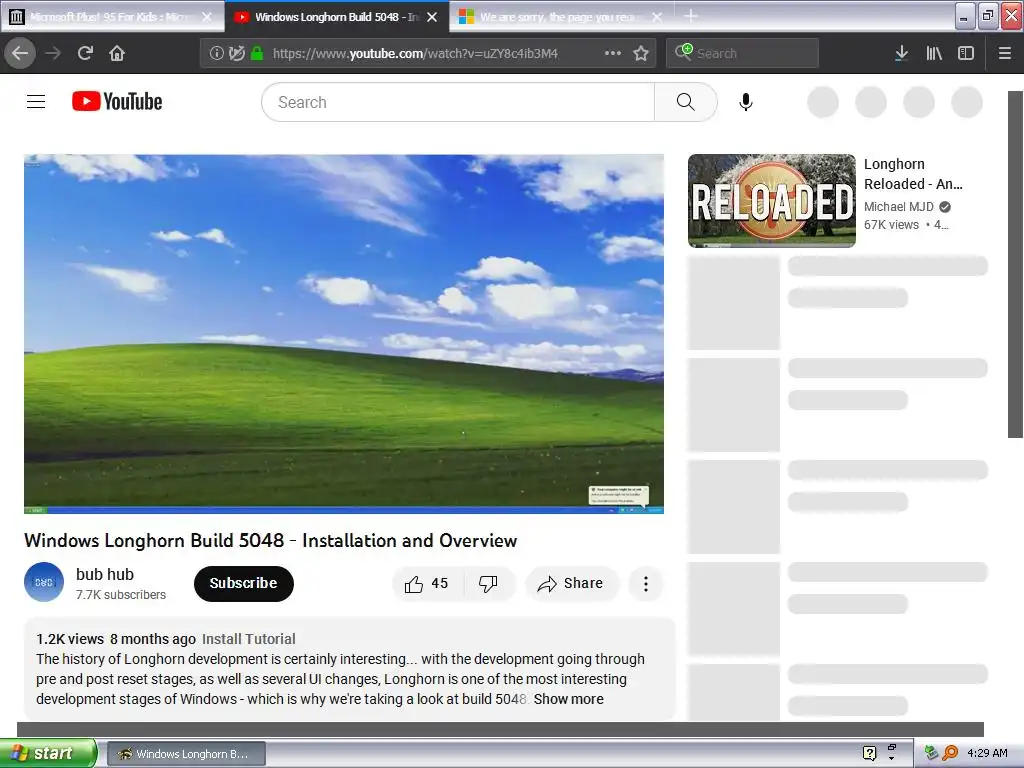Click the 1.2K views text
This screenshot has width=1024, height=768.
click(x=70, y=639)
